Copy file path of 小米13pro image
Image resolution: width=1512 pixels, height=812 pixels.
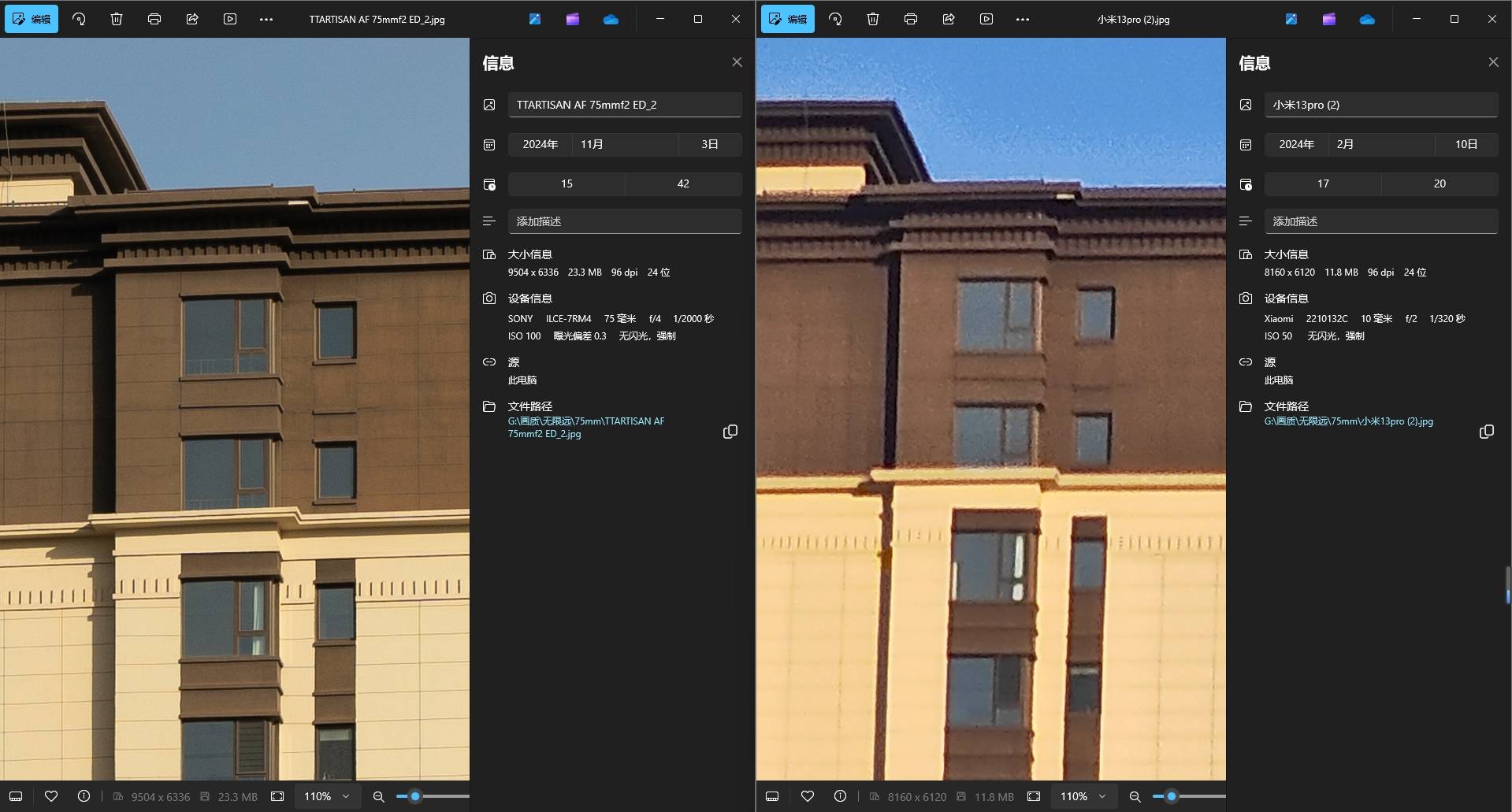point(1487,432)
